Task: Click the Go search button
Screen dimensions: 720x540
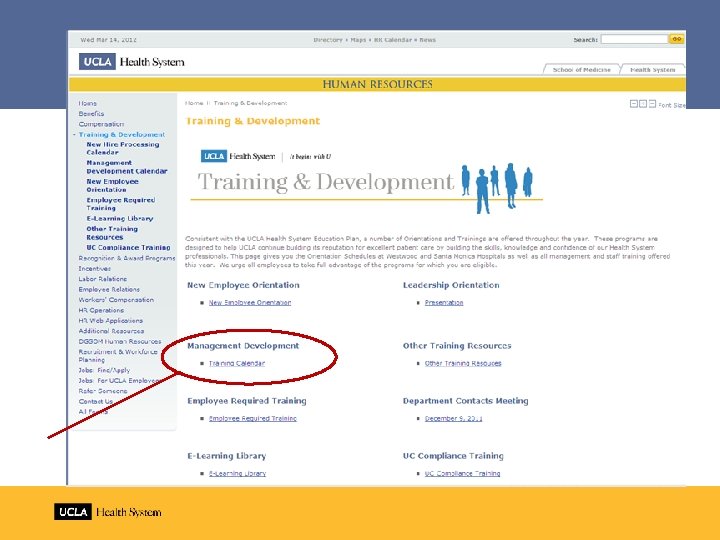Action: [676, 39]
